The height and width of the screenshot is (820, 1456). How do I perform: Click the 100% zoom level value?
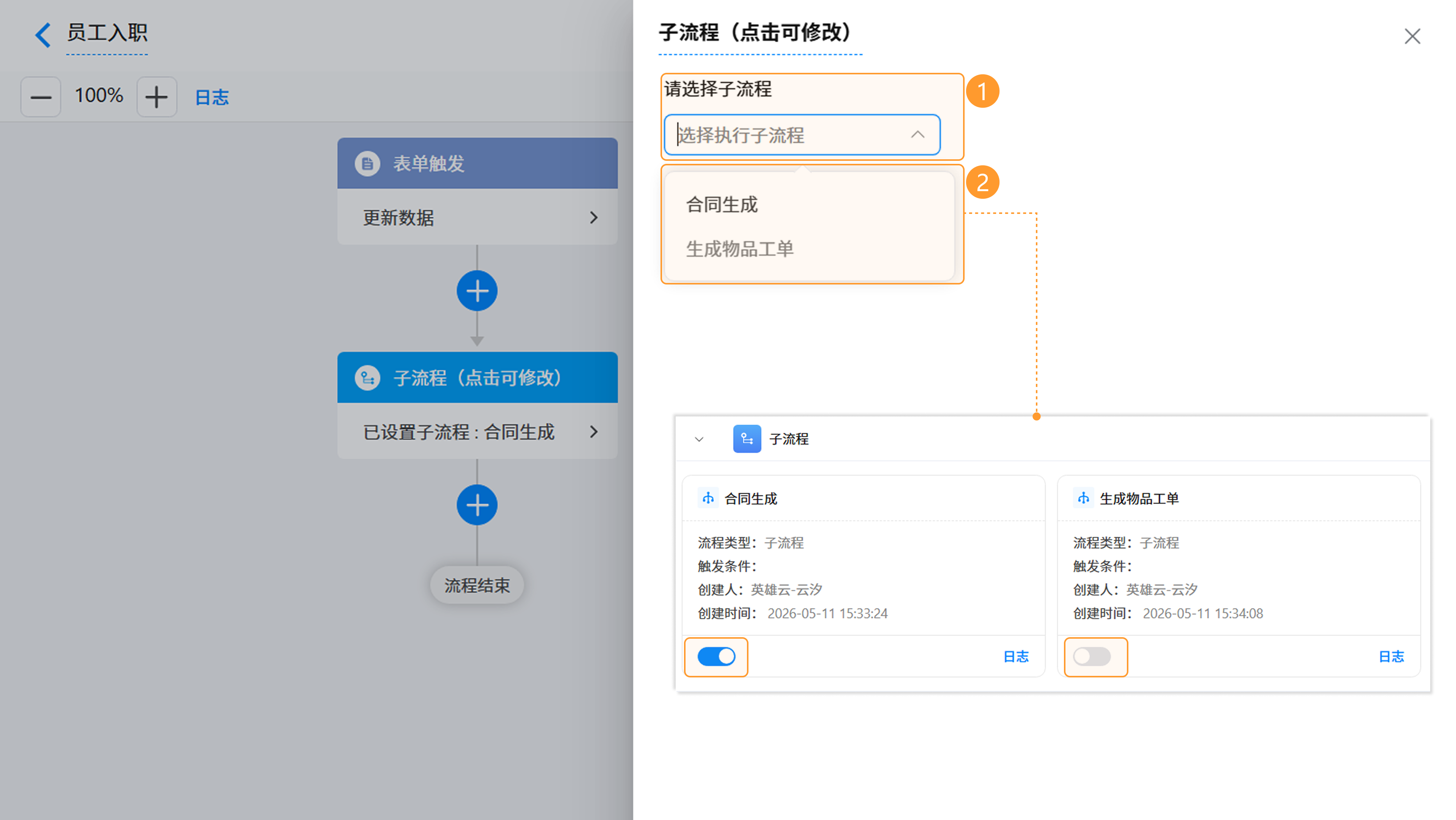(x=99, y=96)
